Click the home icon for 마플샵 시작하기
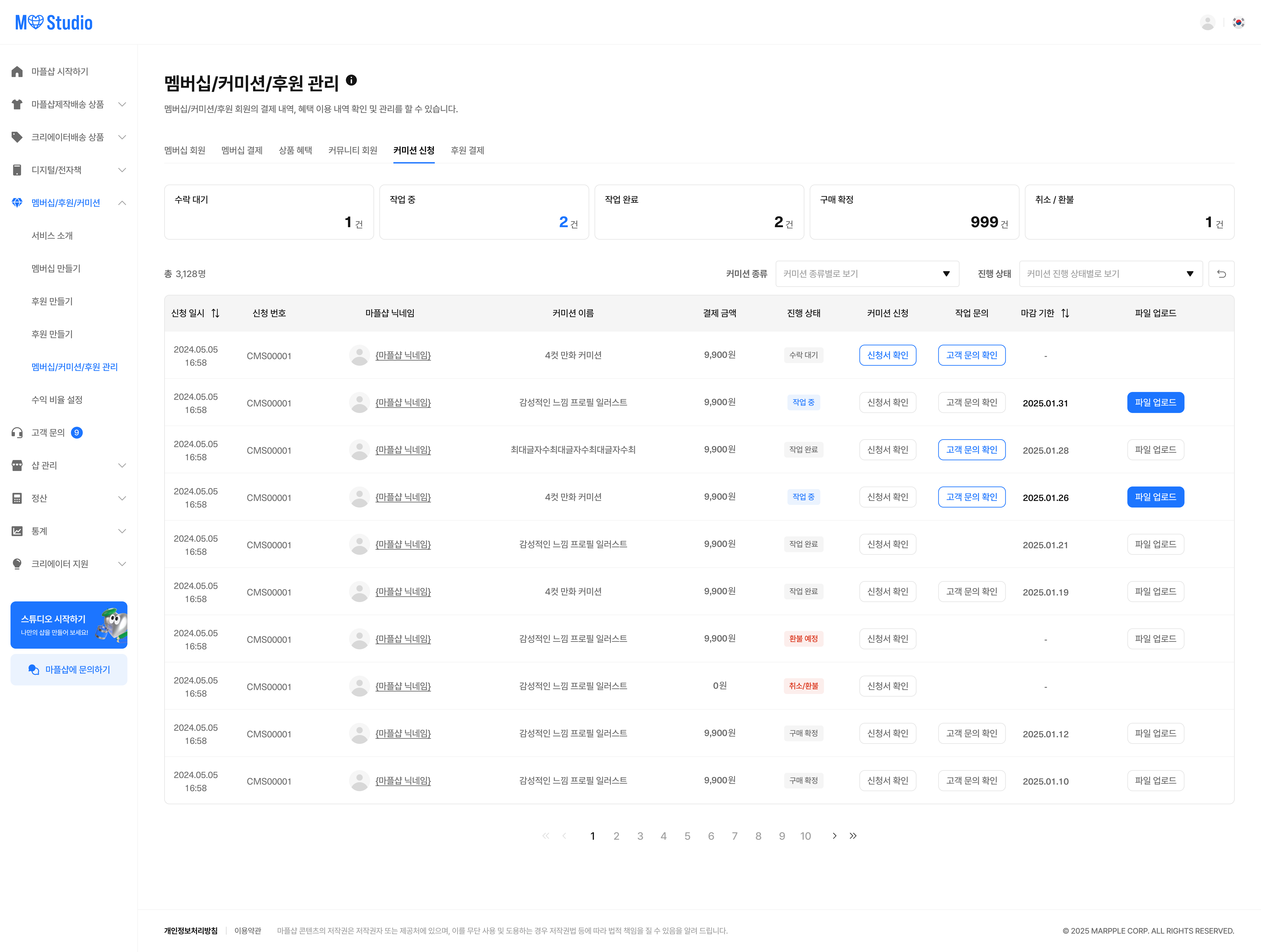The height and width of the screenshot is (952, 1261). click(x=17, y=72)
